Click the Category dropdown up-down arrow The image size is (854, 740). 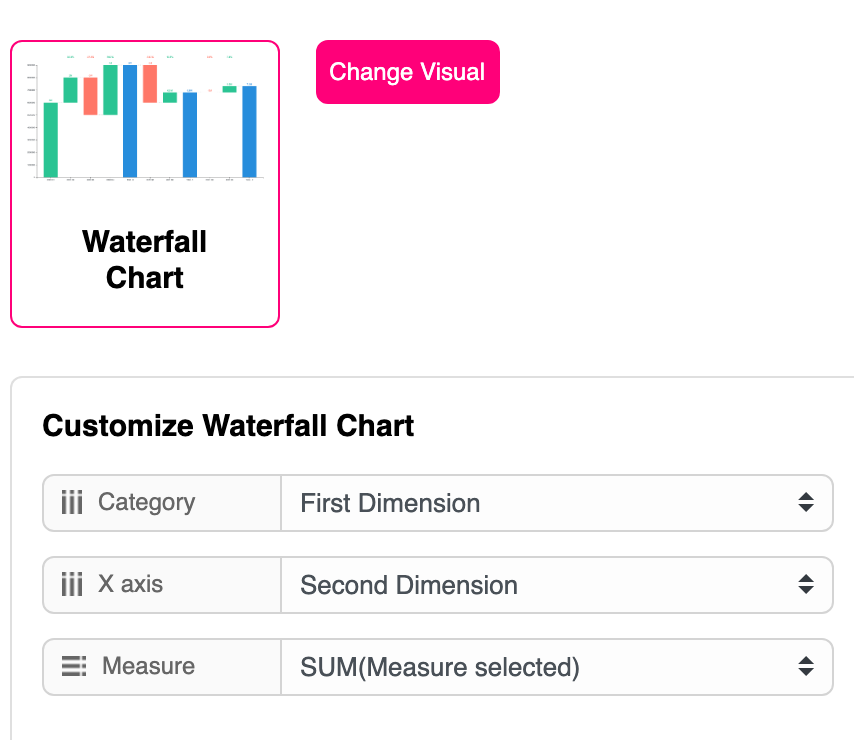[x=806, y=503]
